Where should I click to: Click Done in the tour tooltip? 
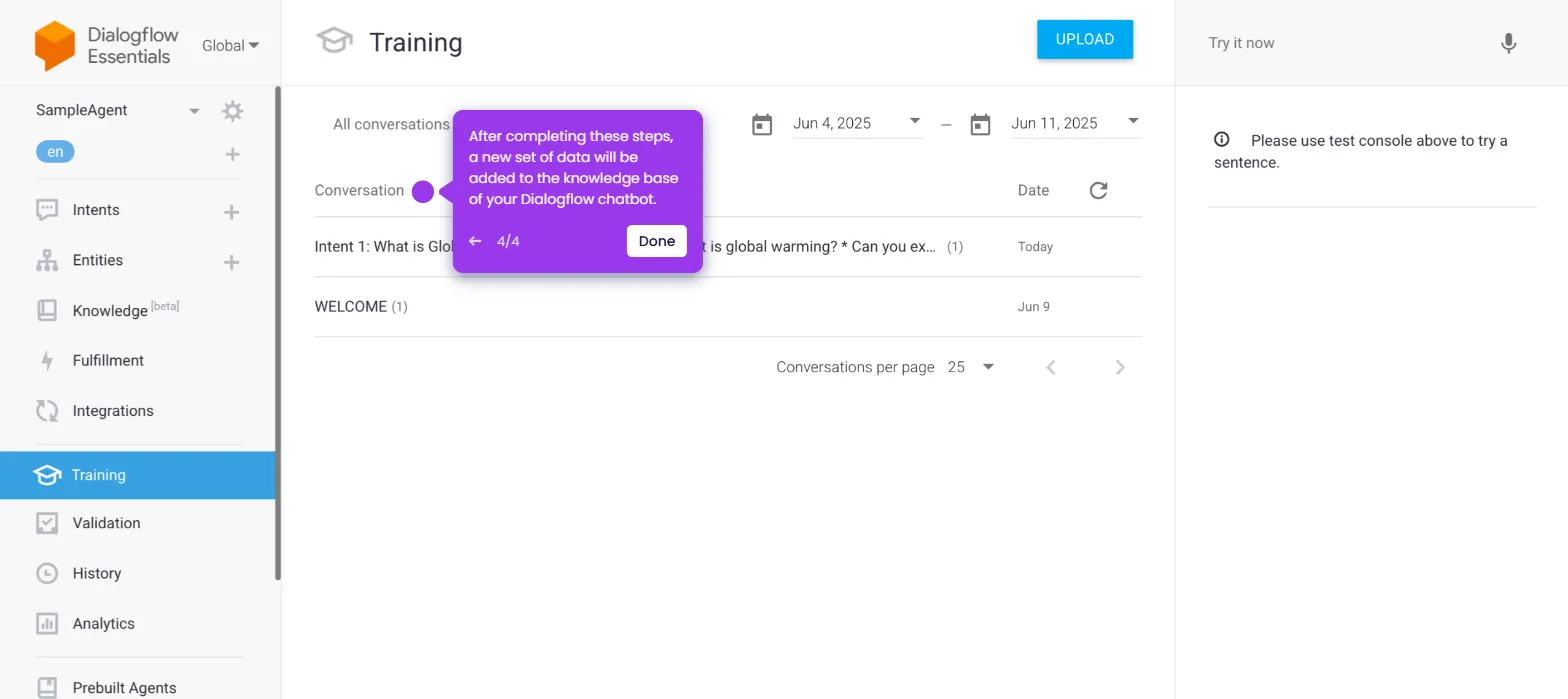tap(657, 241)
